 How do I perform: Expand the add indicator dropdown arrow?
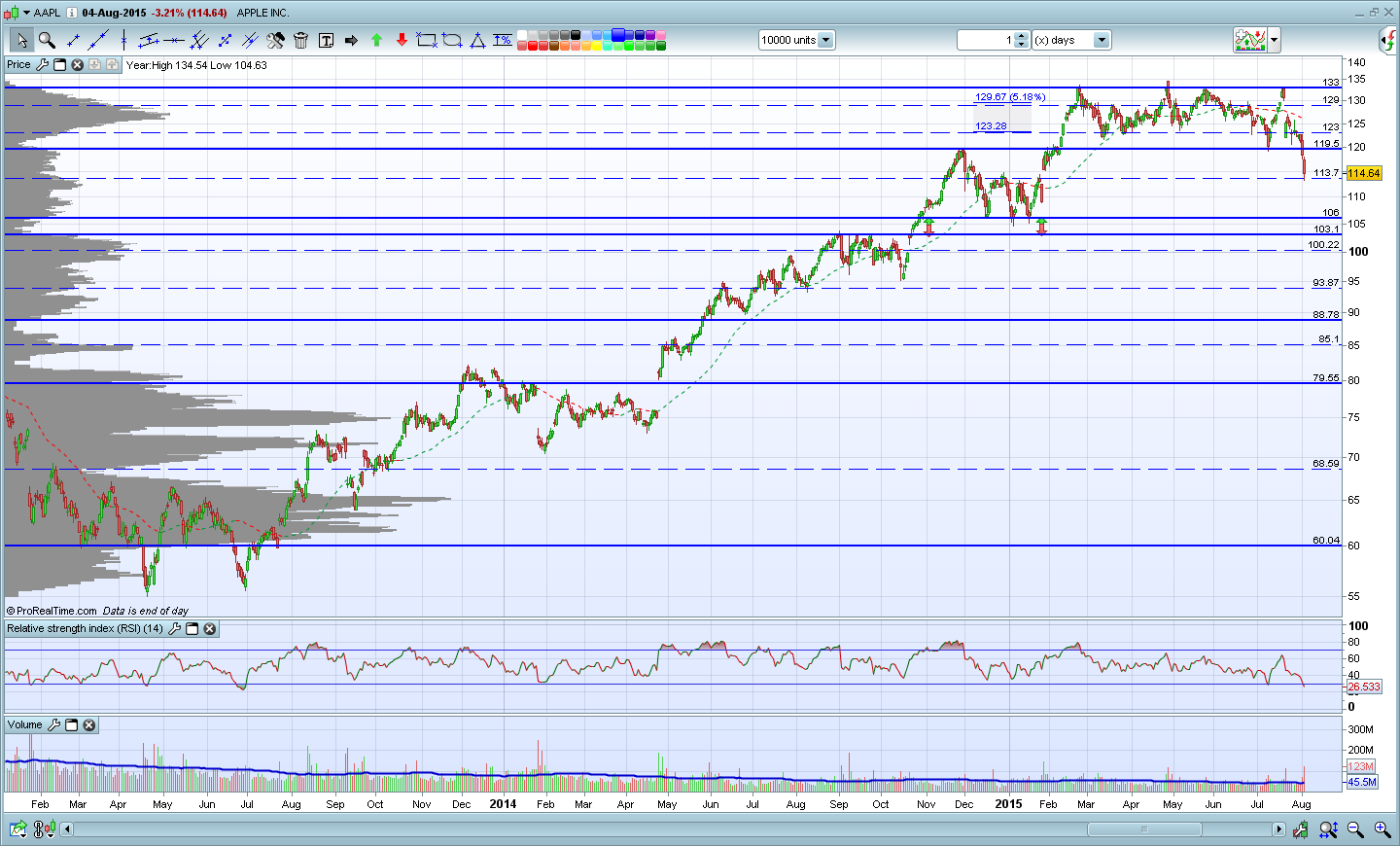point(1274,40)
